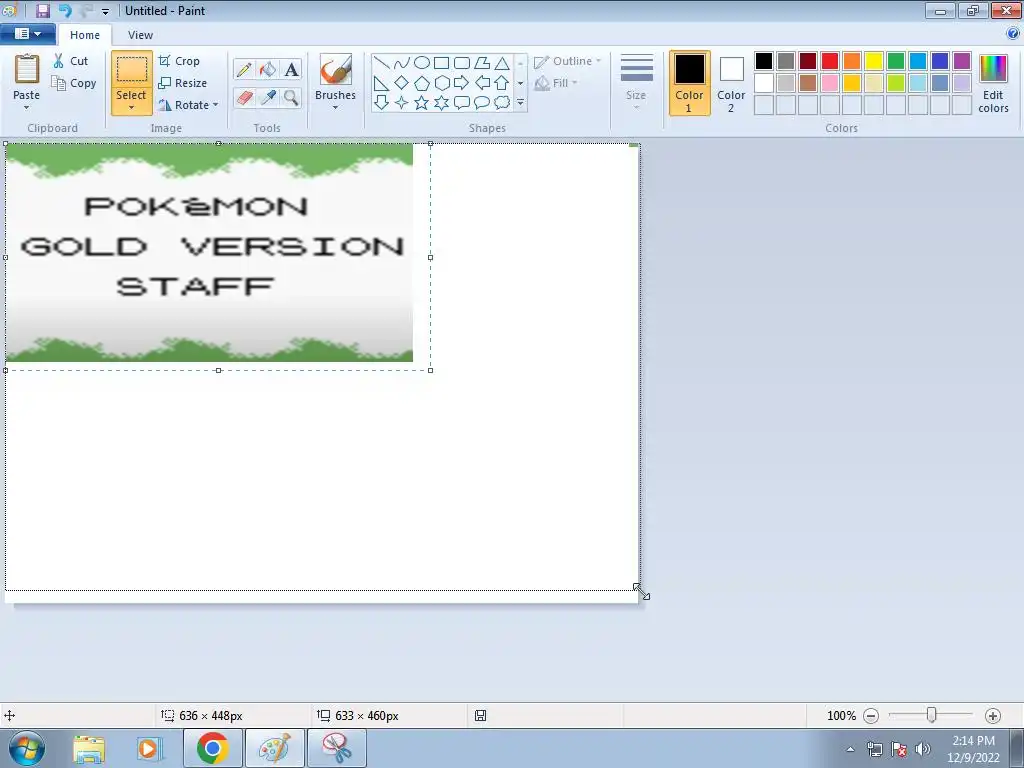Switch to the Home ribbon tab

click(x=85, y=35)
